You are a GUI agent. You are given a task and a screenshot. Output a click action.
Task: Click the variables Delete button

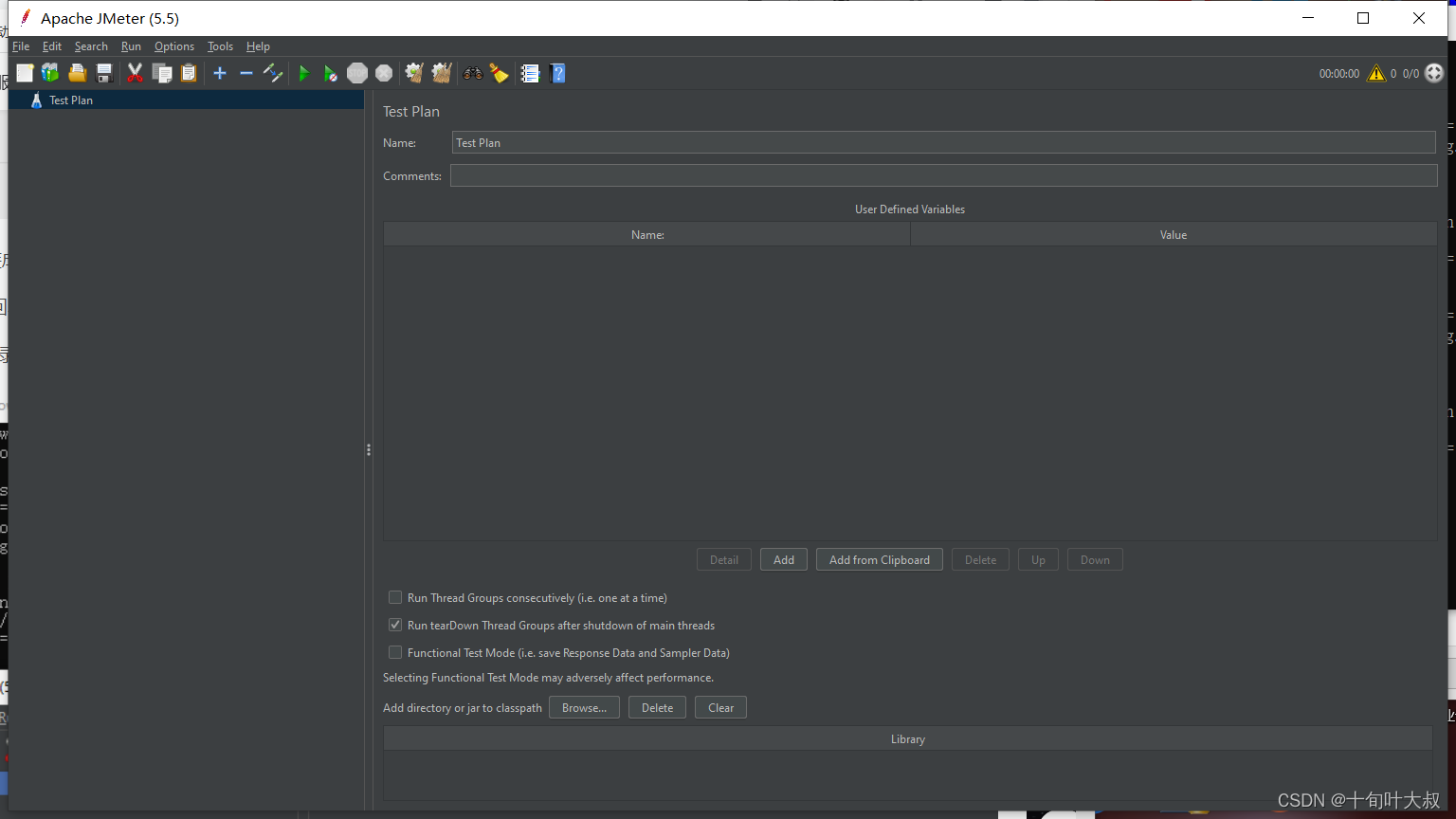980,559
